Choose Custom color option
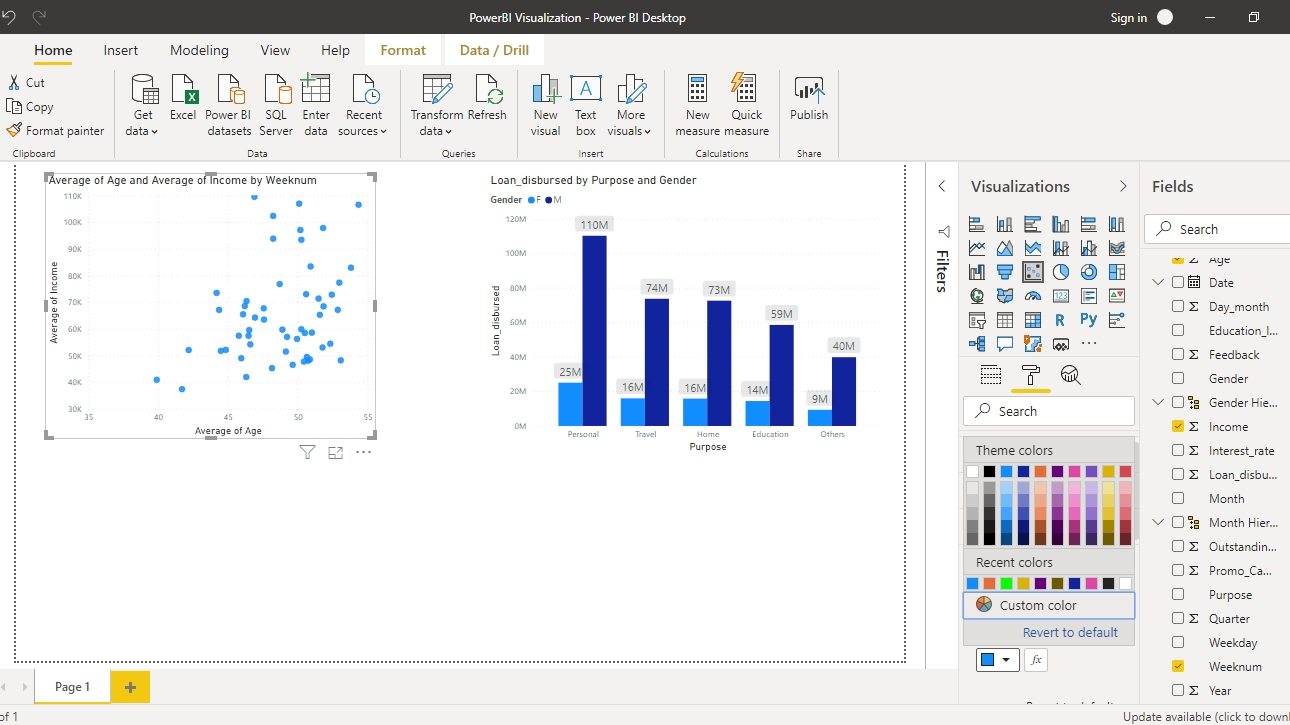1290x725 pixels. 1048,605
